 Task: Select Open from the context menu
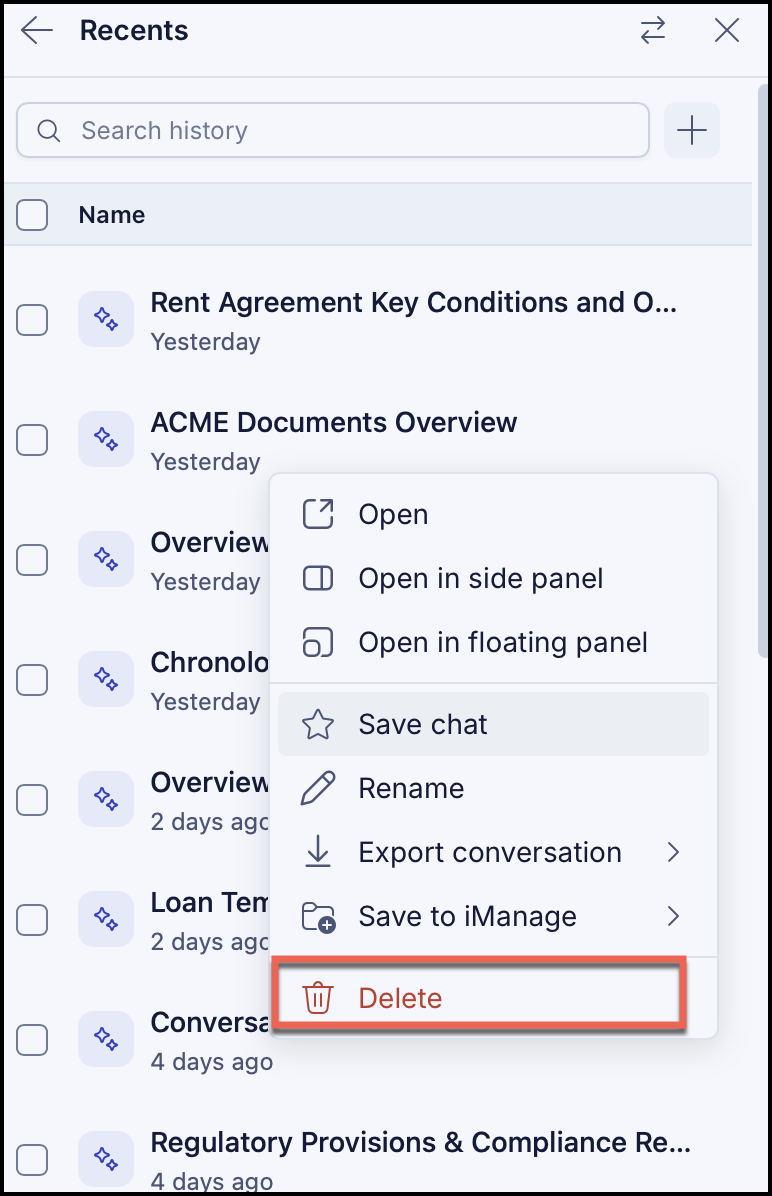point(494,514)
